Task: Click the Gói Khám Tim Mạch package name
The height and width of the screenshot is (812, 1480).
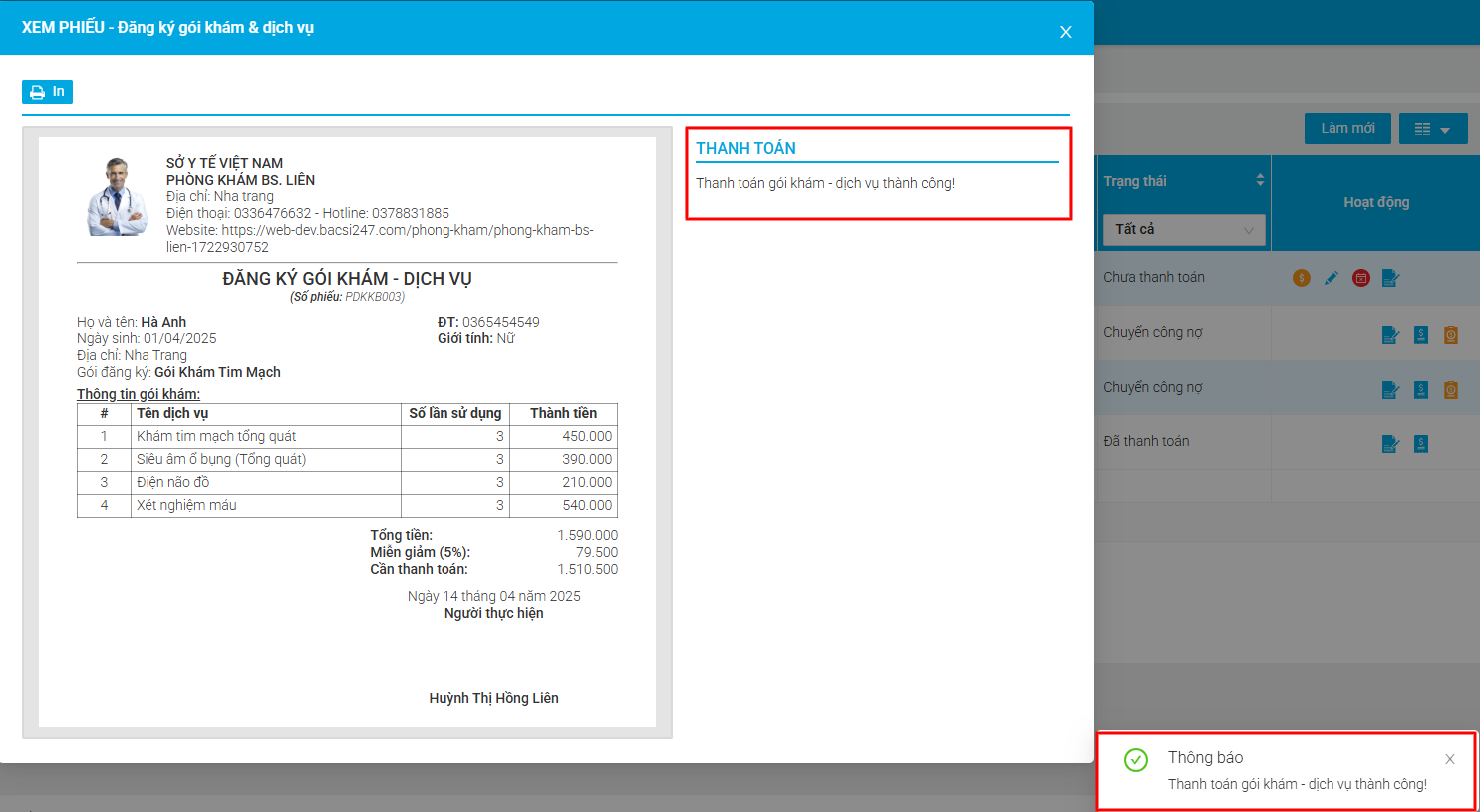Action: coord(217,372)
